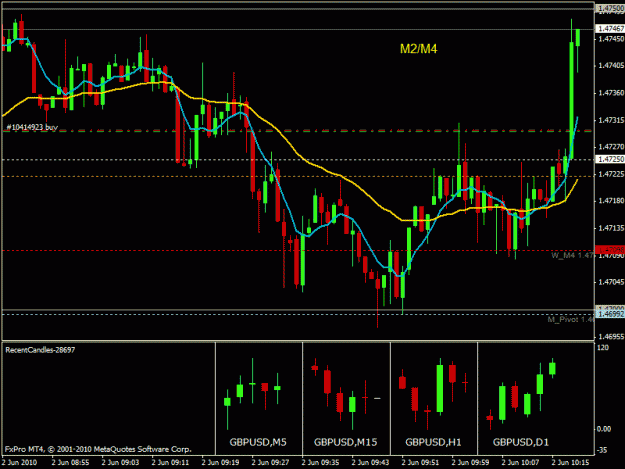Click the GBPUSD,M15 mini chart
This screenshot has height=469, width=625.
pos(346,398)
